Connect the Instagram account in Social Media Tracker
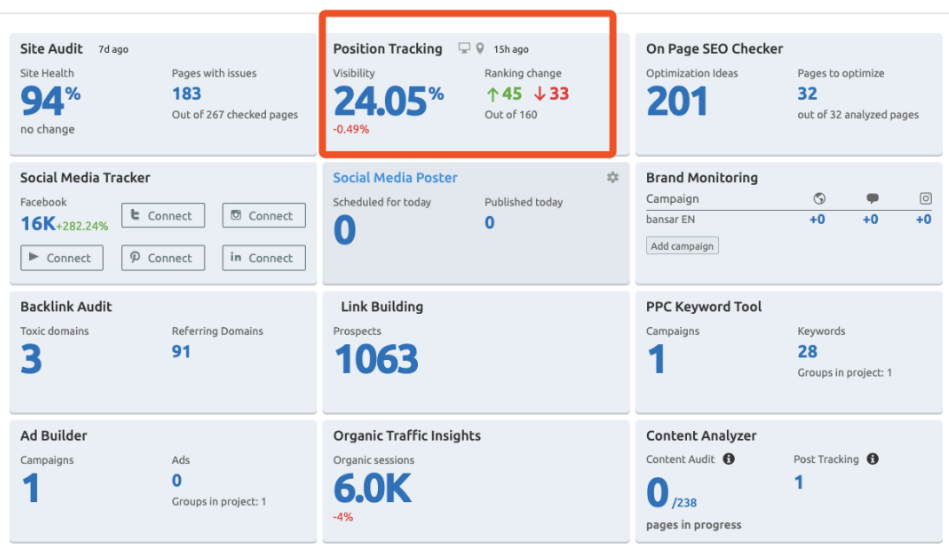 [x=264, y=216]
